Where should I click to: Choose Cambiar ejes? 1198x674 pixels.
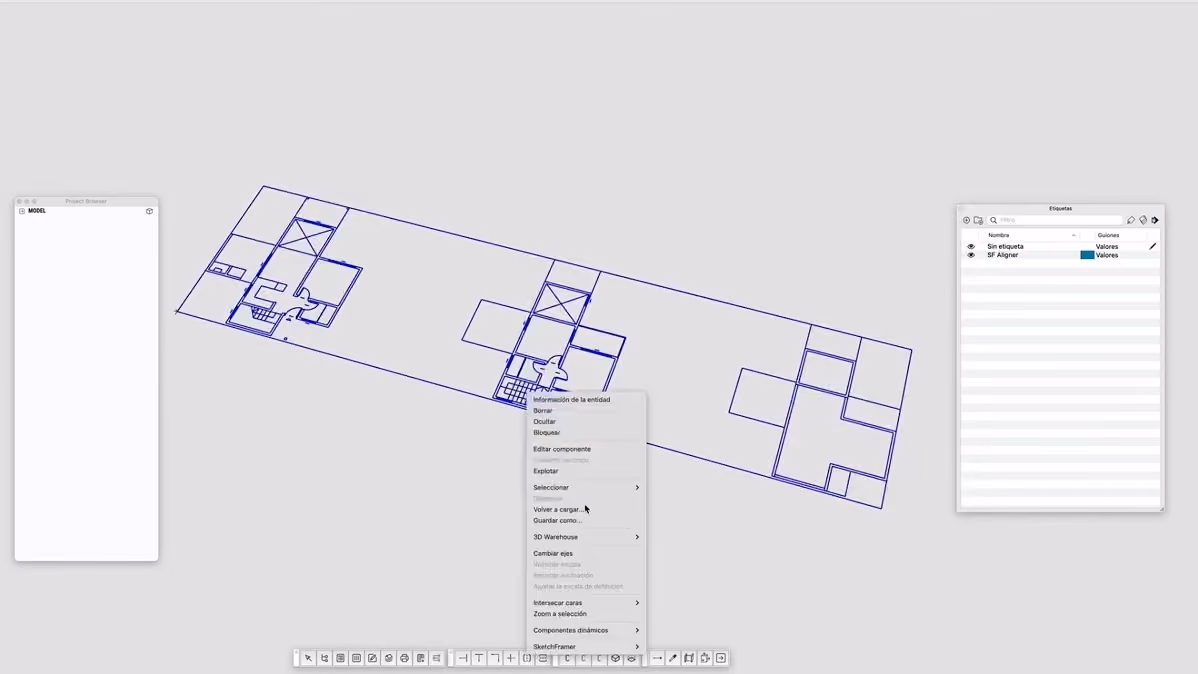(552, 553)
